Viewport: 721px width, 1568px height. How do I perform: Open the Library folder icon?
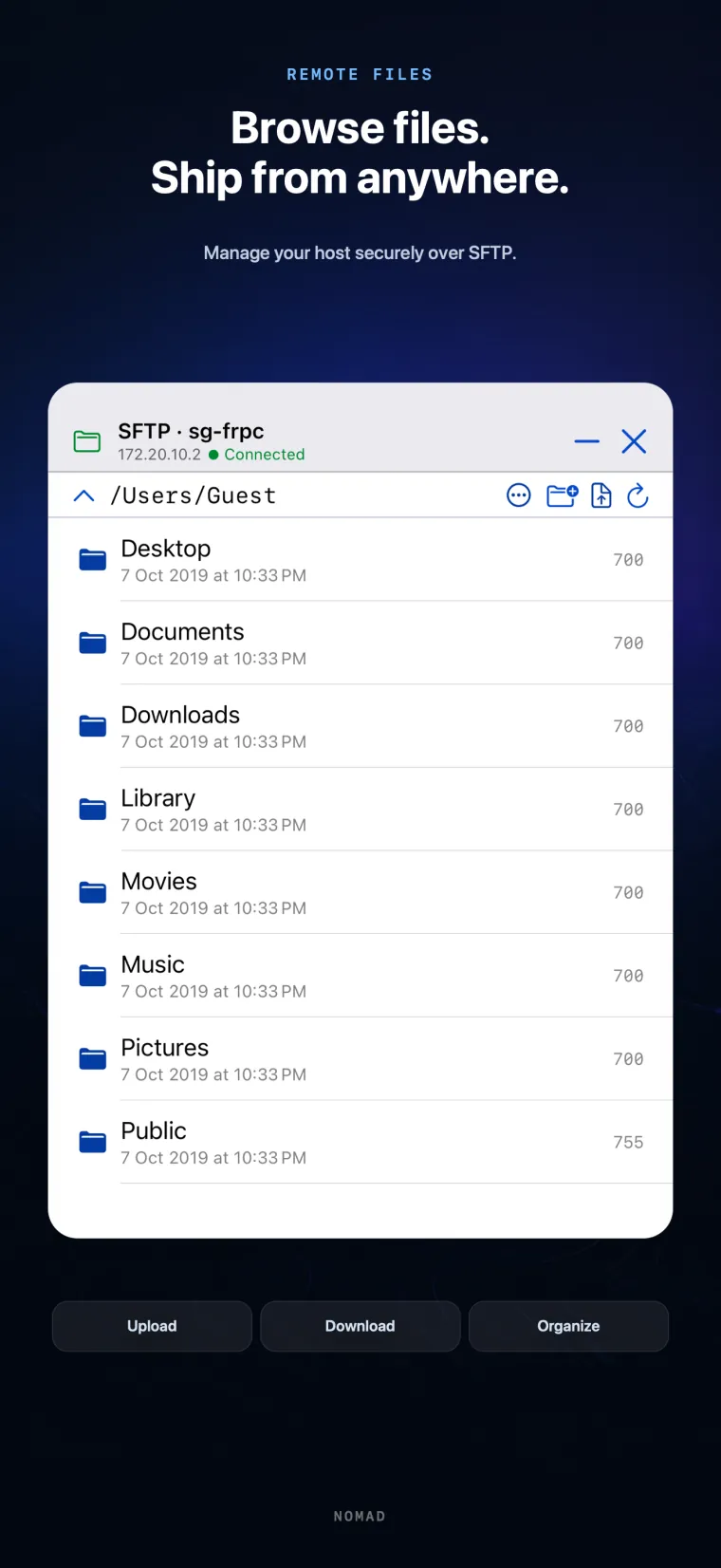[92, 810]
